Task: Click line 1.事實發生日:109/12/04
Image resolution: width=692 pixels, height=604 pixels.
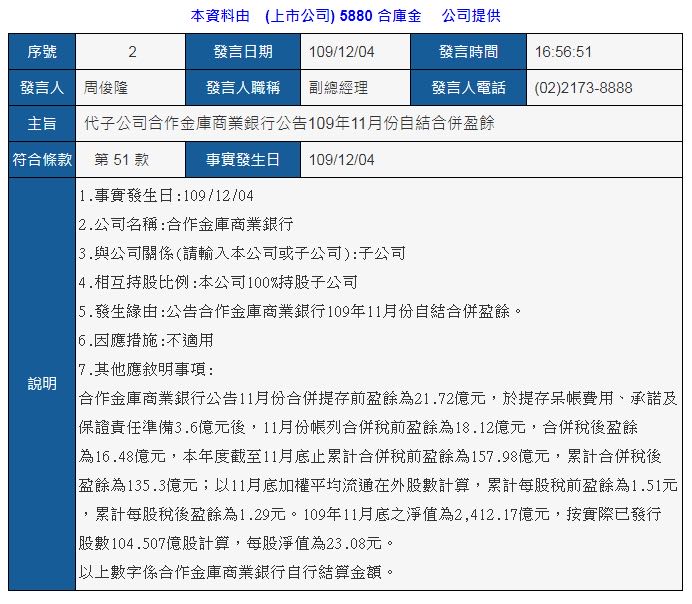Action: pos(166,195)
